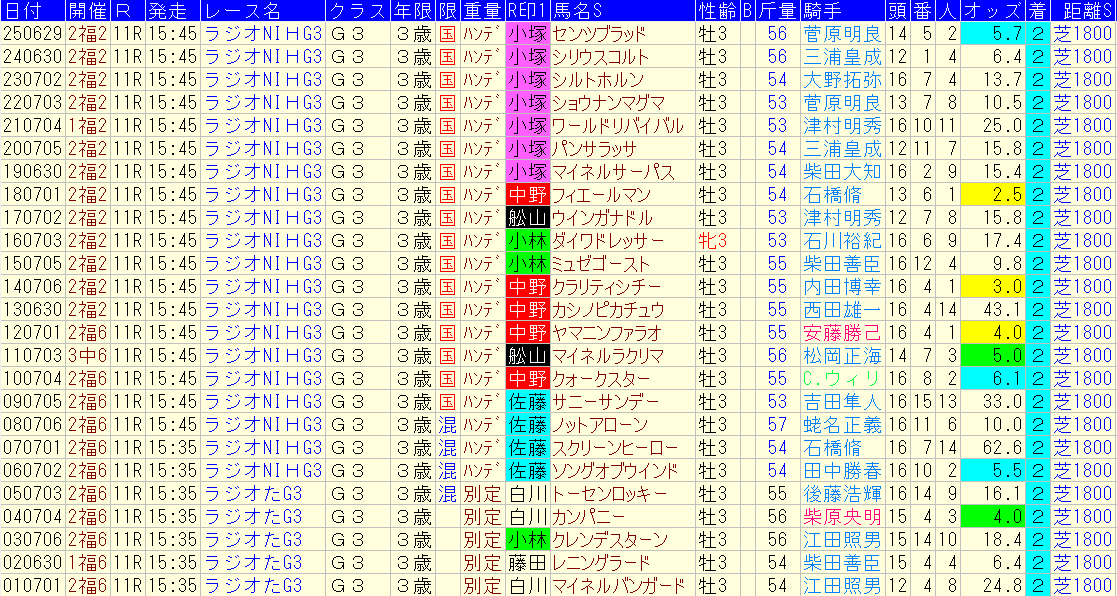This screenshot has height=596, width=1117.
Task: Select jockey 蛯名正義
Action: (x=841, y=425)
